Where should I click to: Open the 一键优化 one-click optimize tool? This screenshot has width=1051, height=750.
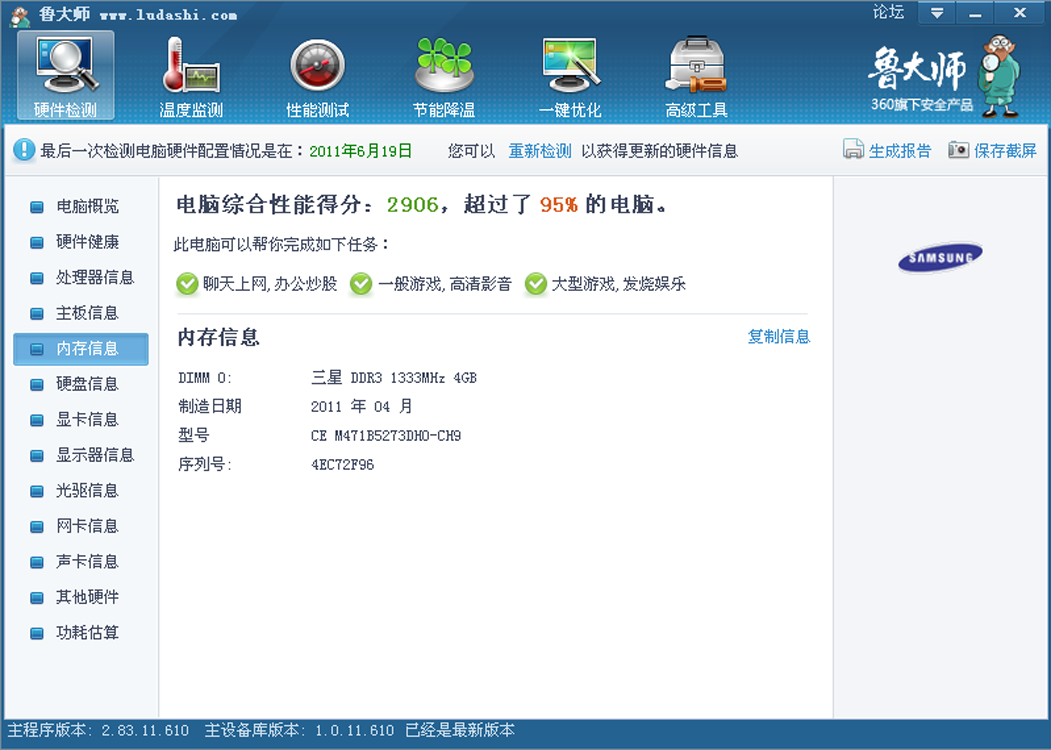click(x=570, y=76)
